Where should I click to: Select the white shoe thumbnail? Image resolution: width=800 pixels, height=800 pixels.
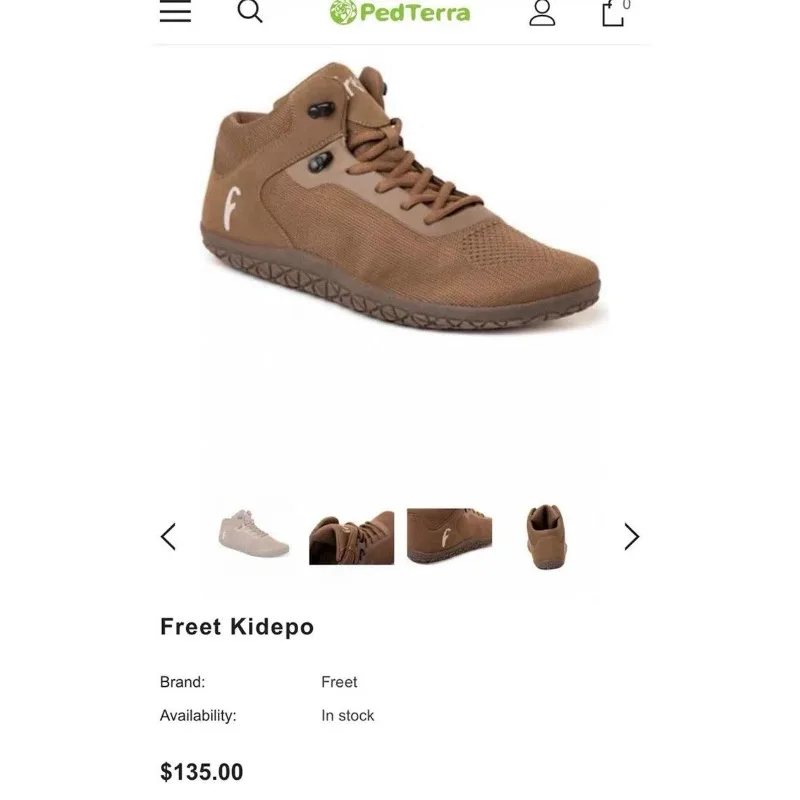point(254,535)
